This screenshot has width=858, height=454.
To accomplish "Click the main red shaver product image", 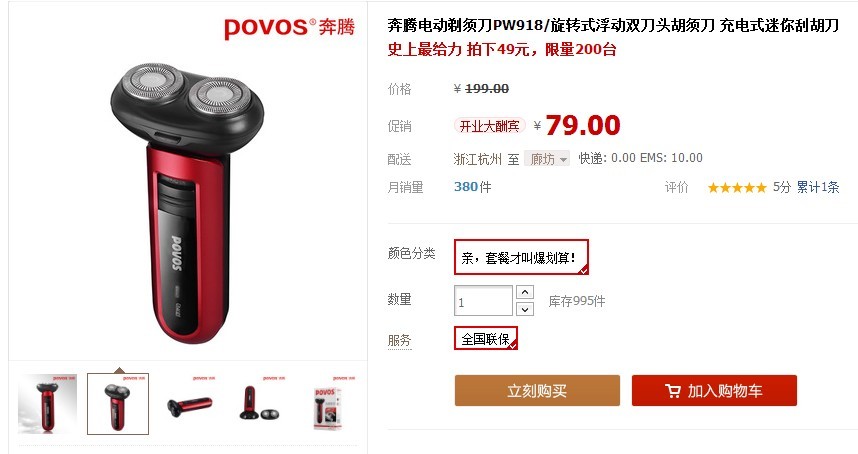I will [187, 202].
